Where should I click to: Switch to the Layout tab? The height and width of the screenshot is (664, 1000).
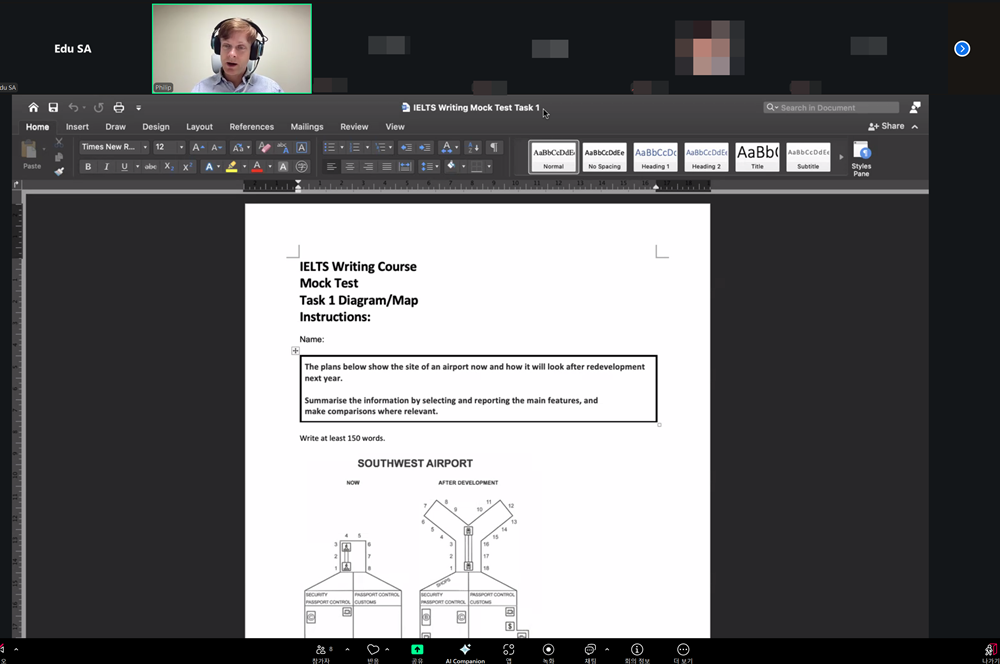tap(199, 127)
